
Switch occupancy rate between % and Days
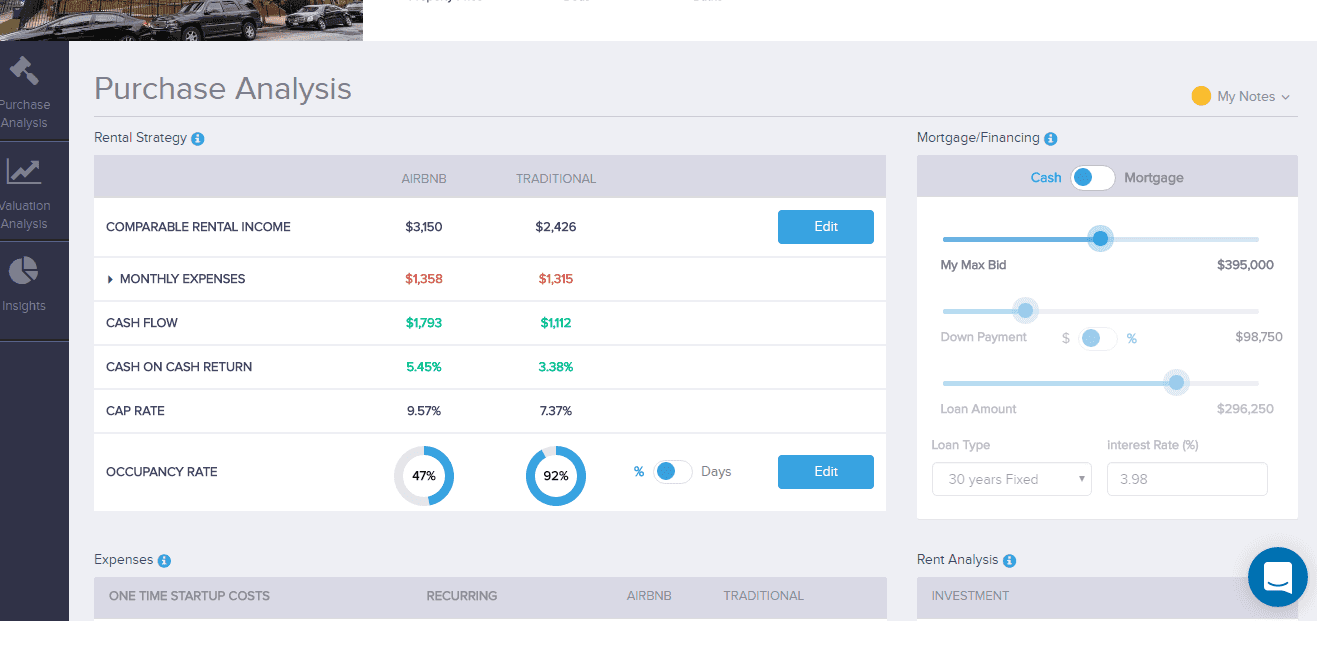(x=672, y=472)
